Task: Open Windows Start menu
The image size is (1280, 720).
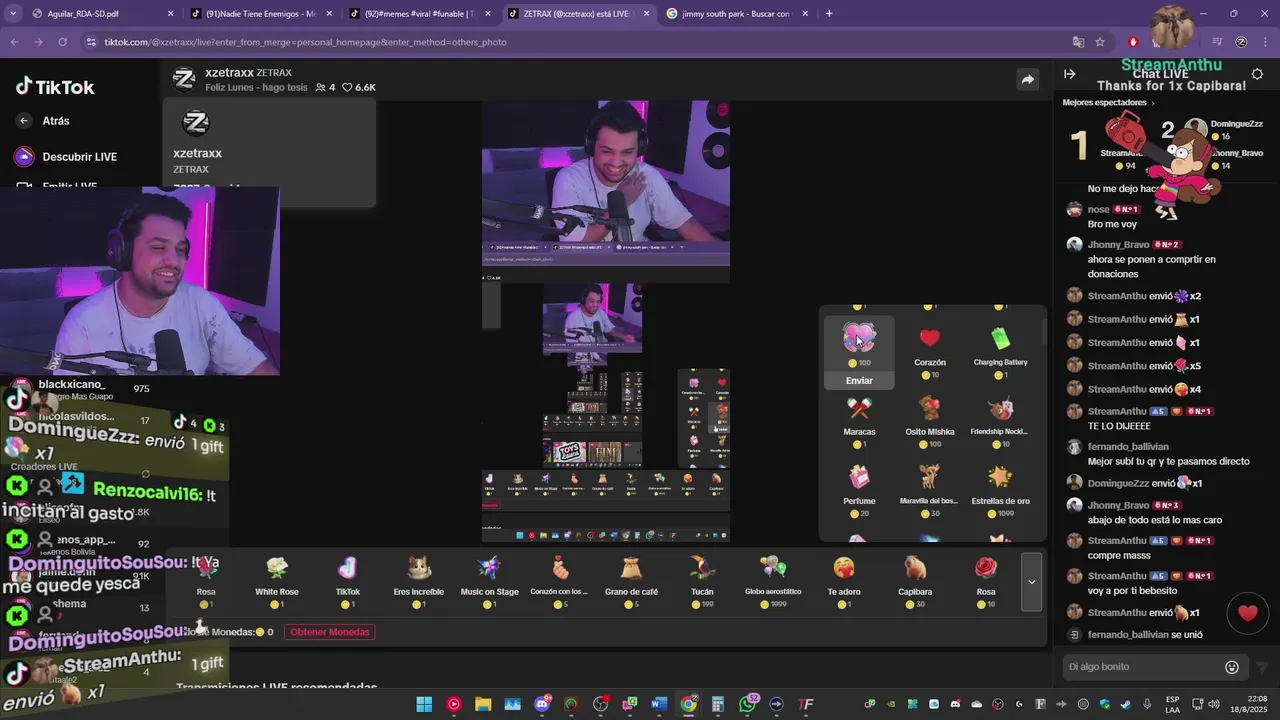Action: (424, 704)
